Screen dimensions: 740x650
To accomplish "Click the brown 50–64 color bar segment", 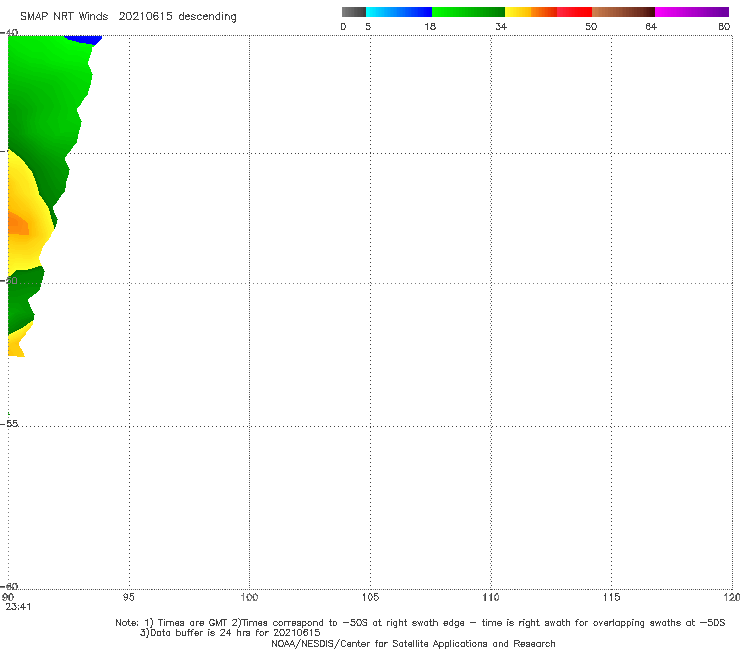I will click(x=623, y=12).
